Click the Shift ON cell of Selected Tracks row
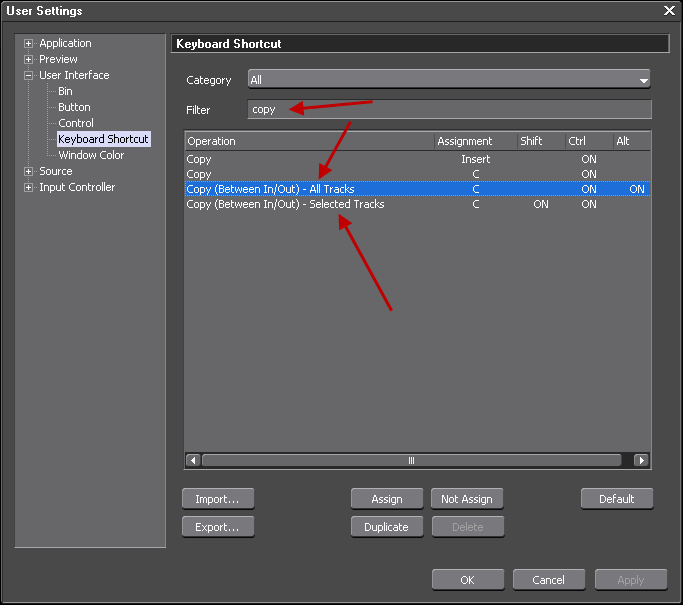 click(541, 204)
